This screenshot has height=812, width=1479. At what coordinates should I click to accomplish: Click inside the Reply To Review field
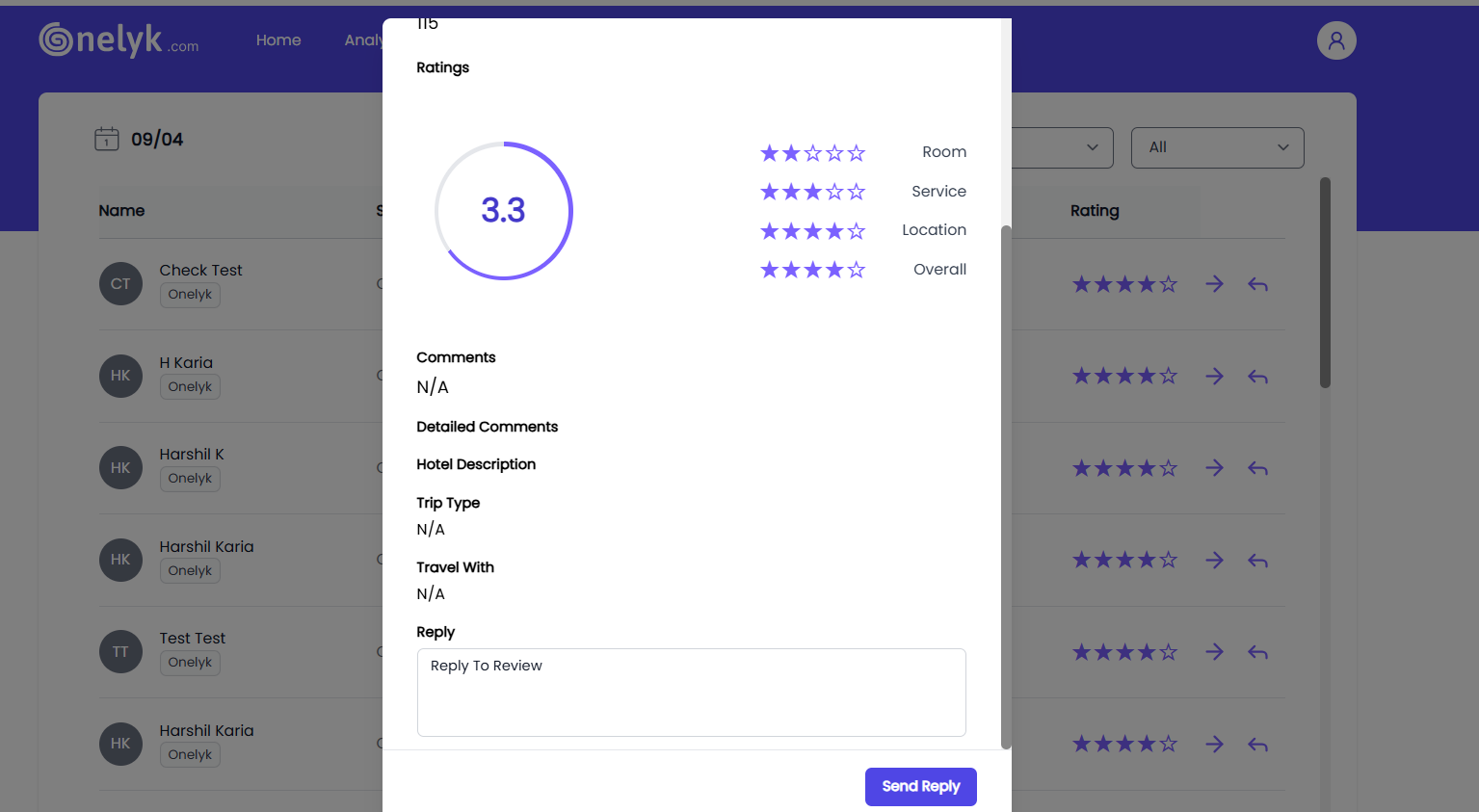[691, 692]
